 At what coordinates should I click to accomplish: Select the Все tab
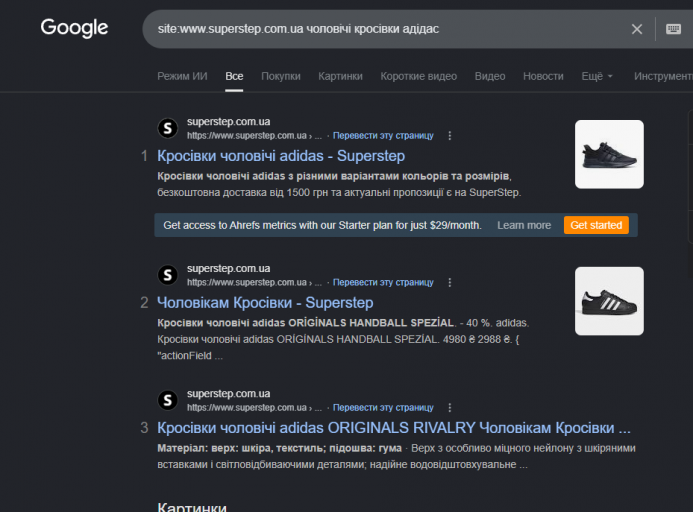coord(234,76)
